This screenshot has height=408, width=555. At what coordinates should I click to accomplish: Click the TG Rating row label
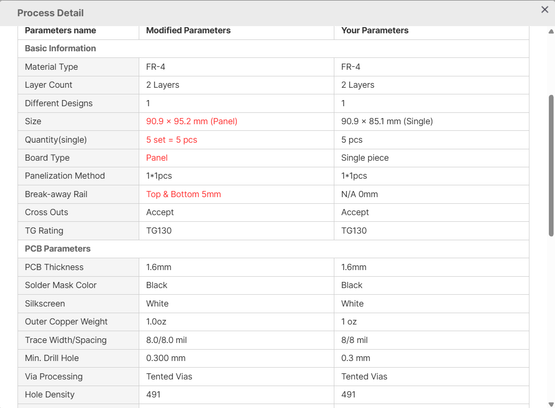pos(44,231)
